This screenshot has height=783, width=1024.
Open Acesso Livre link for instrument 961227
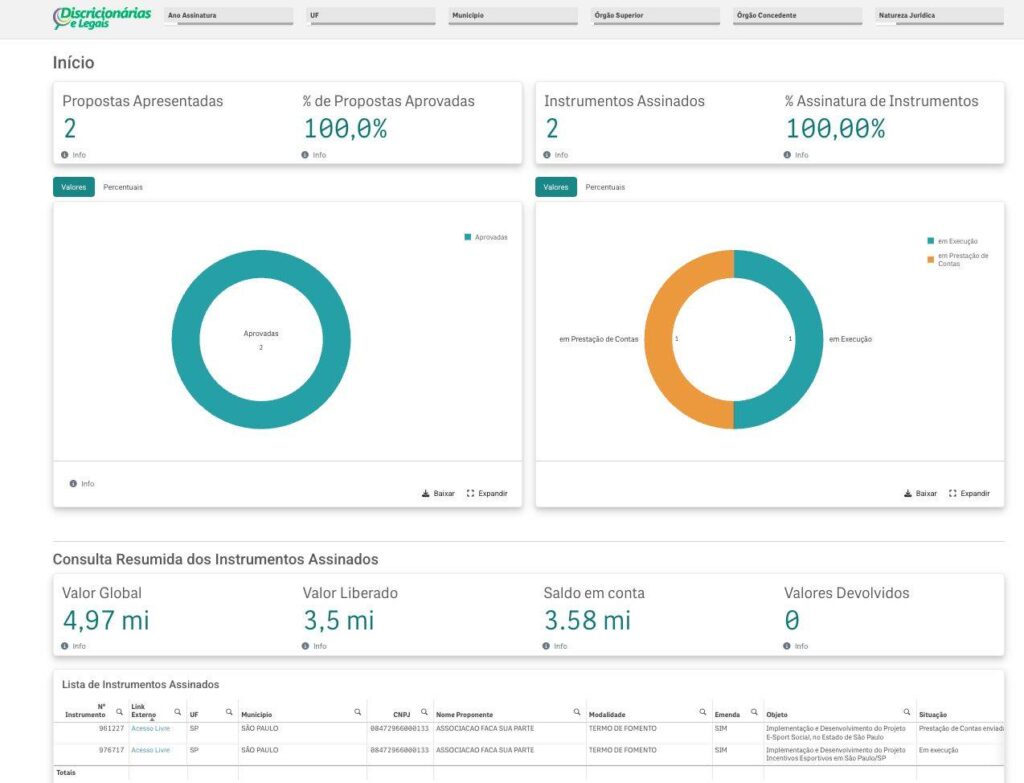click(150, 729)
